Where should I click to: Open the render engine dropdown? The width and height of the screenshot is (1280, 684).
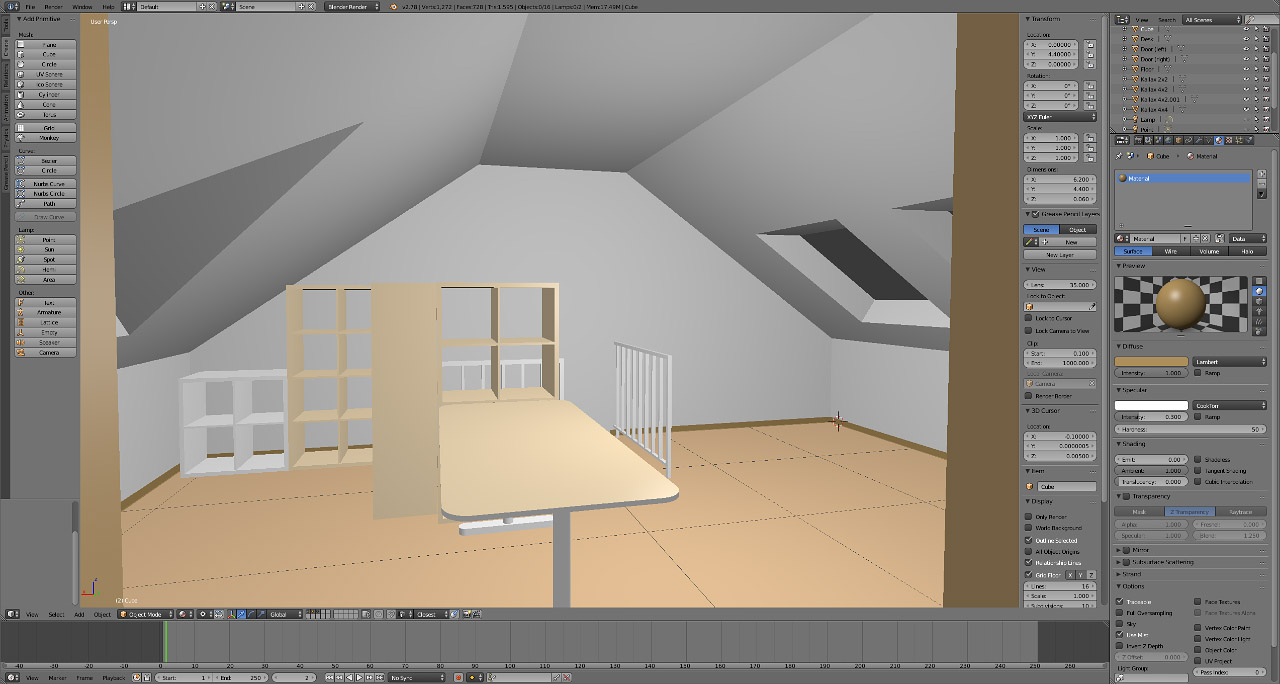[x=353, y=6]
